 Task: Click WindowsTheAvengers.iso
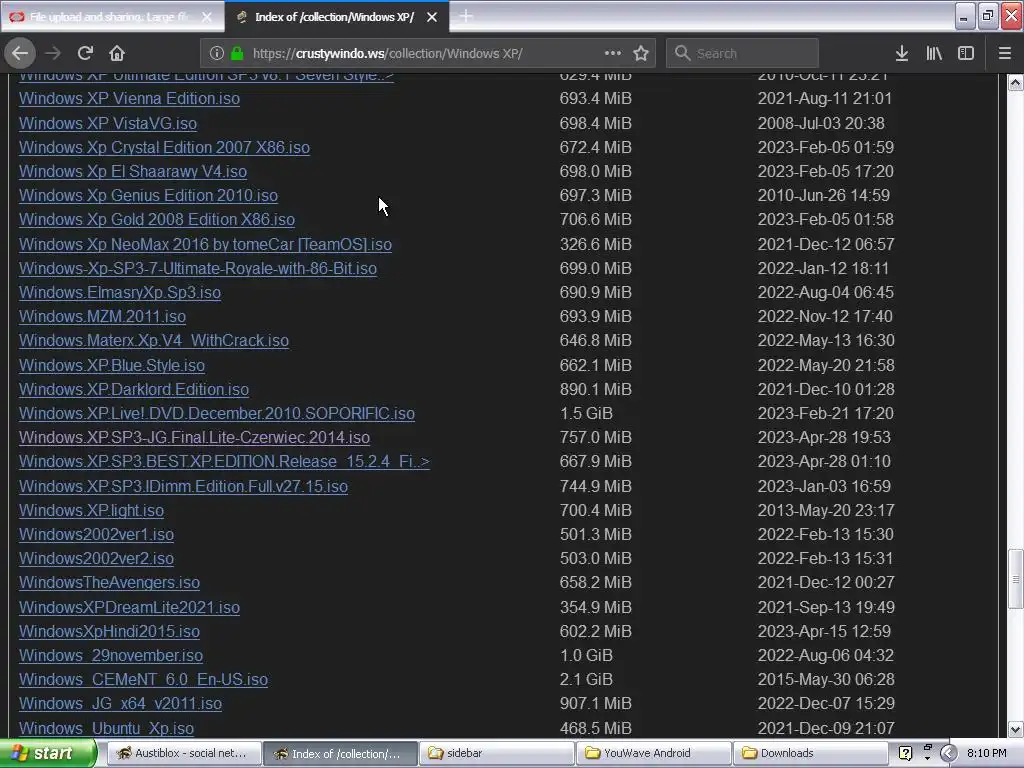point(110,583)
